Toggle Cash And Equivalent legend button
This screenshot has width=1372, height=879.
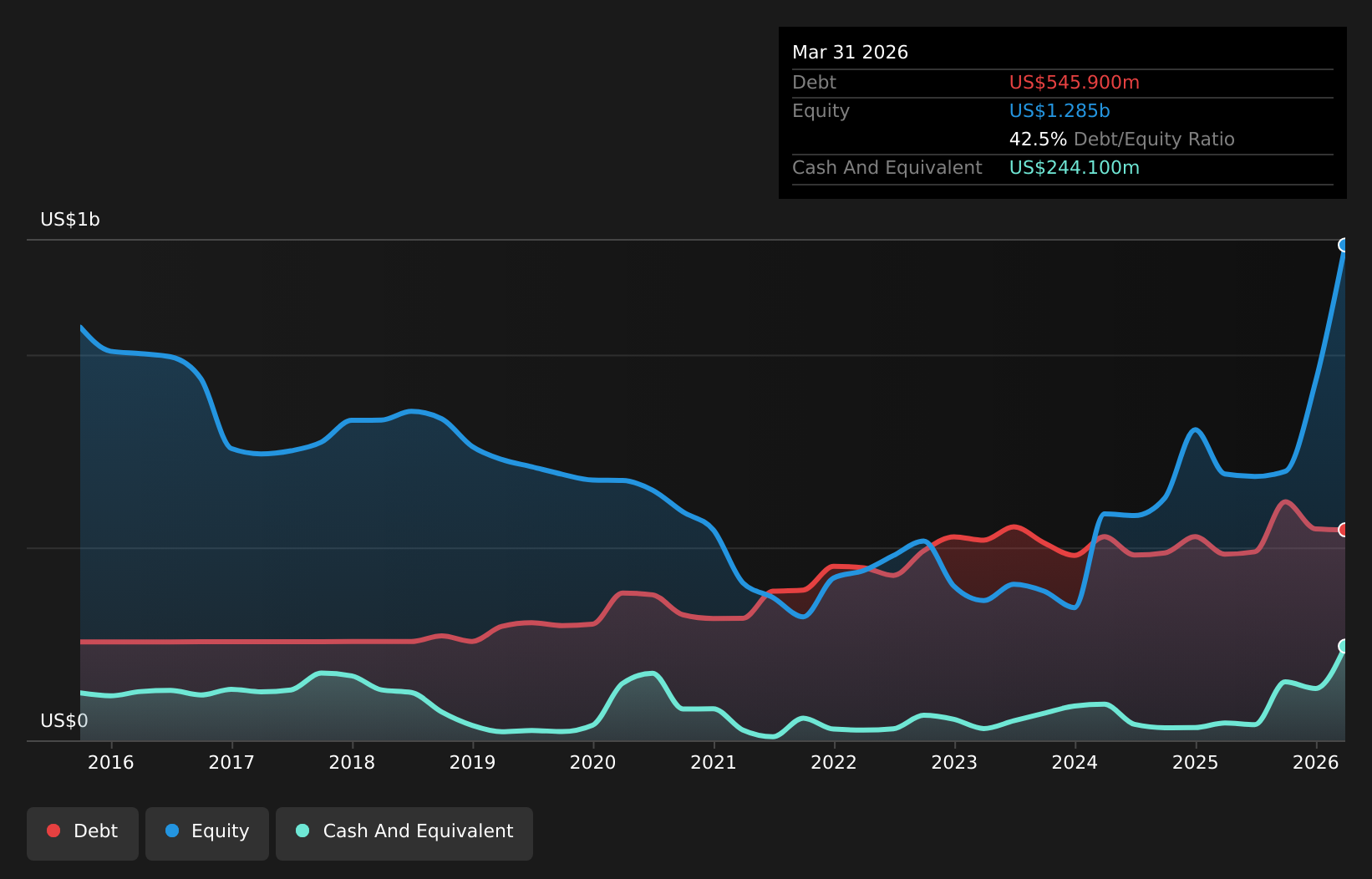pyautogui.click(x=404, y=833)
